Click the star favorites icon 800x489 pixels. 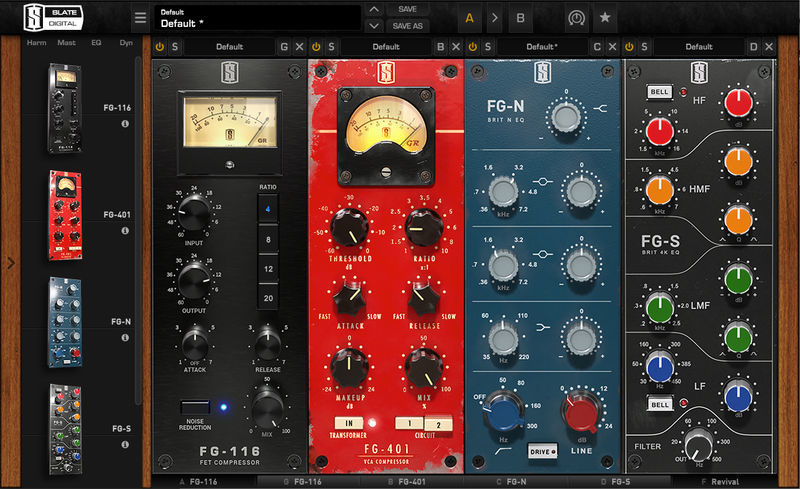tap(606, 18)
